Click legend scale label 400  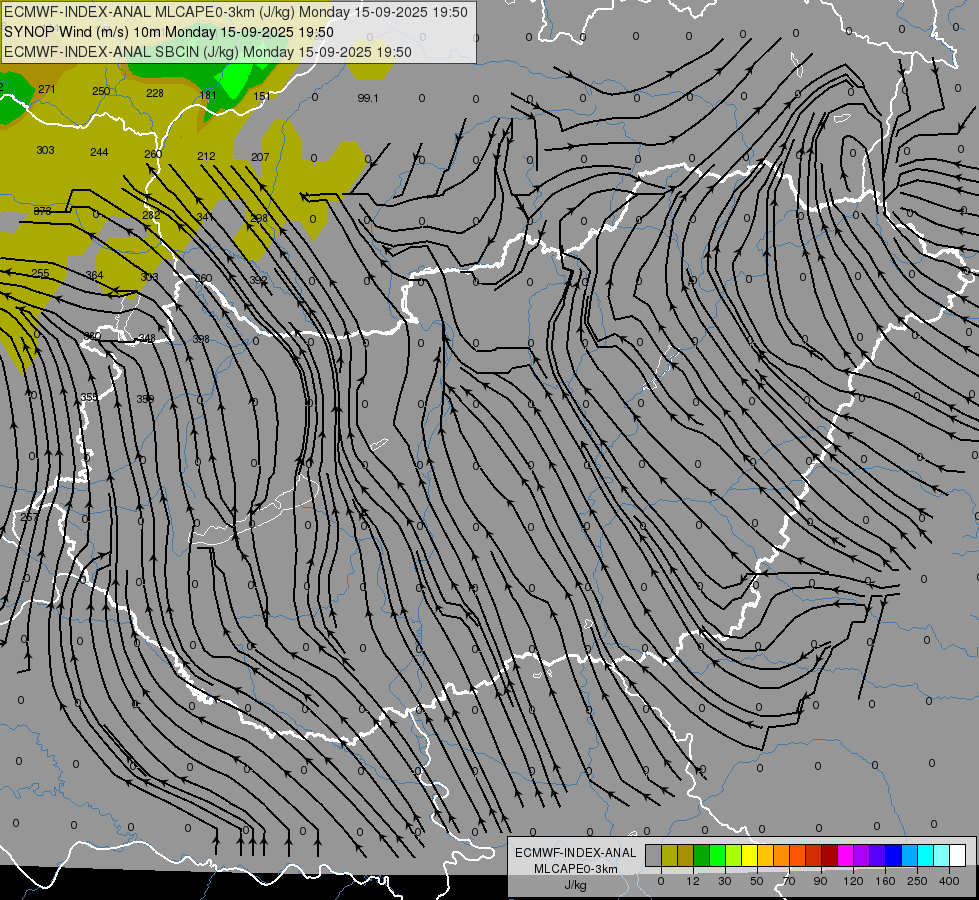949,881
